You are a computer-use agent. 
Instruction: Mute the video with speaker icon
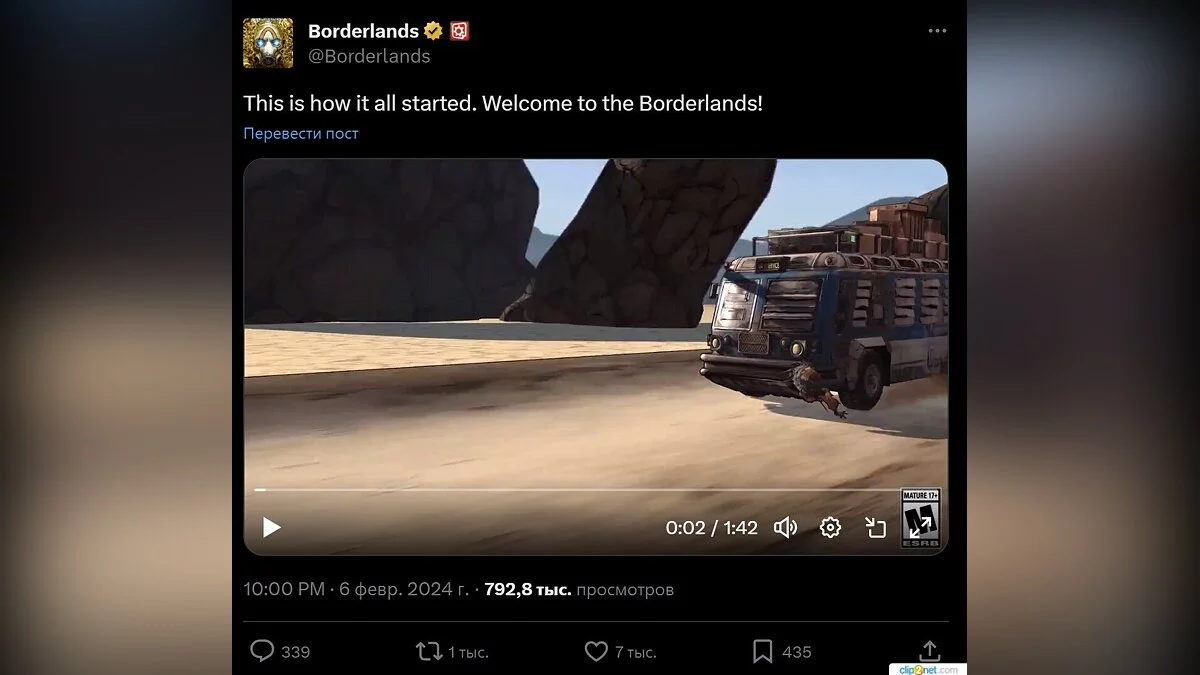tap(786, 527)
